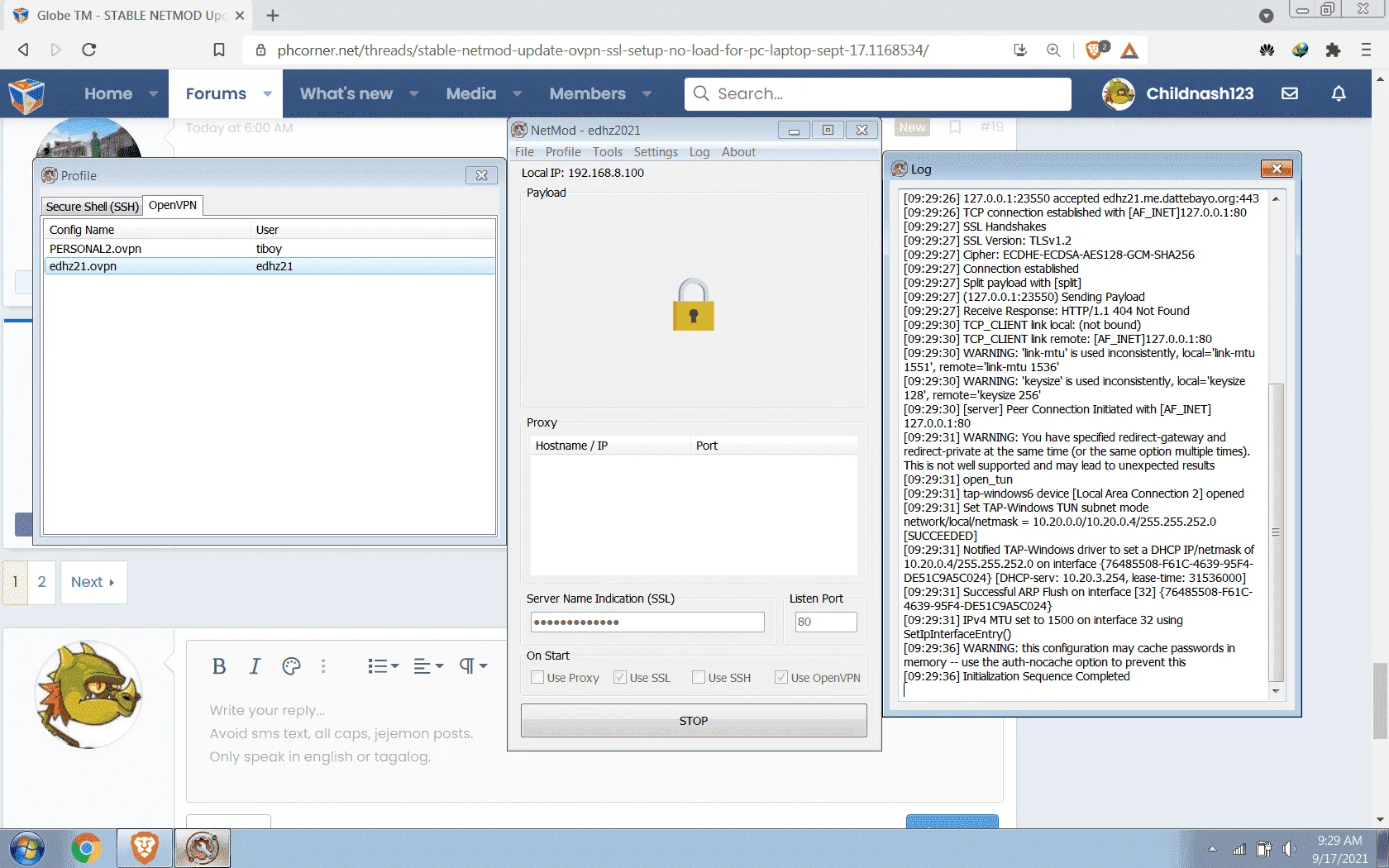Open the browser hamburger menu
Viewport: 1389px width, 868px height.
click(x=1366, y=50)
